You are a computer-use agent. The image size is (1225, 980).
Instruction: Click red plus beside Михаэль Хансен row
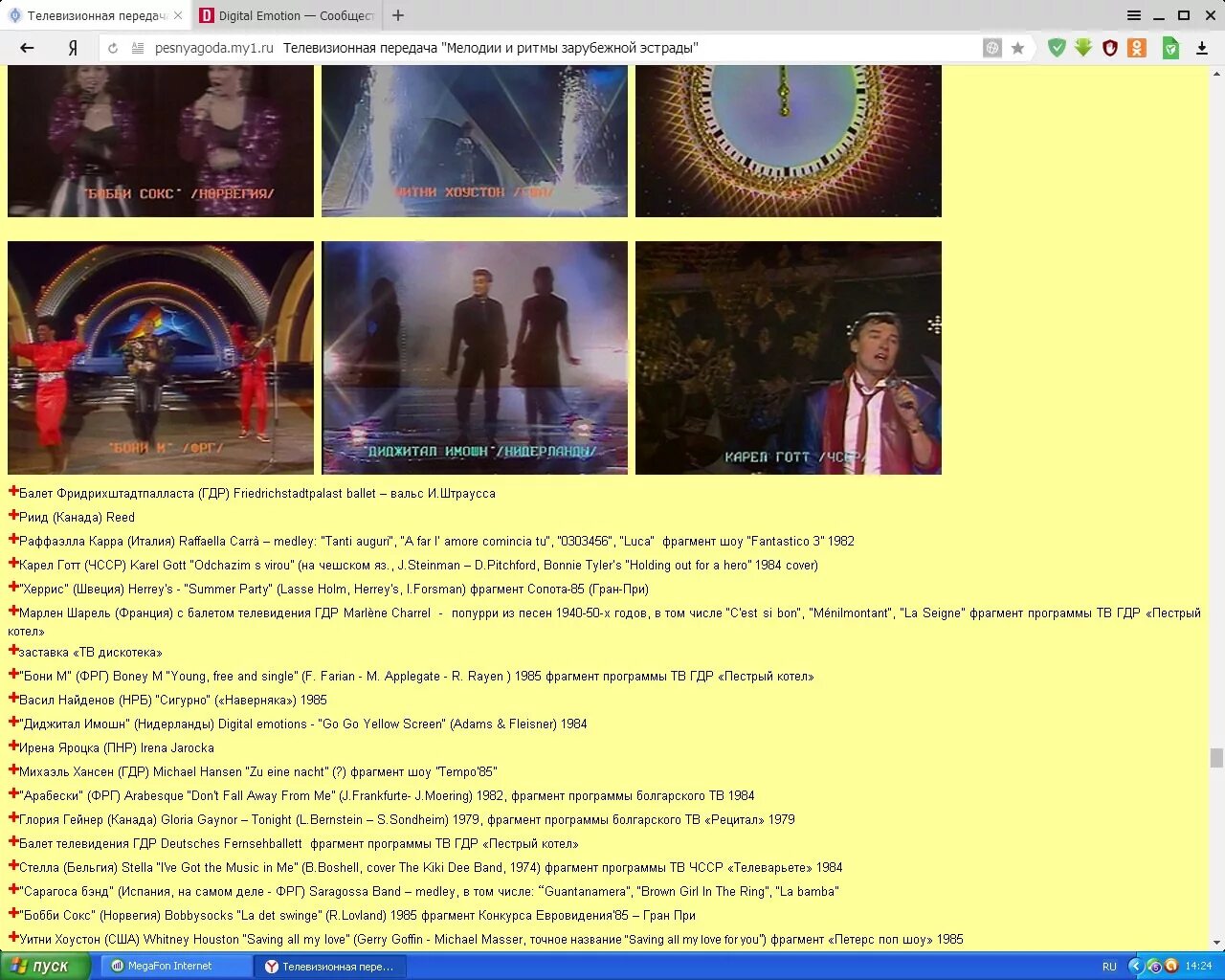[13, 770]
